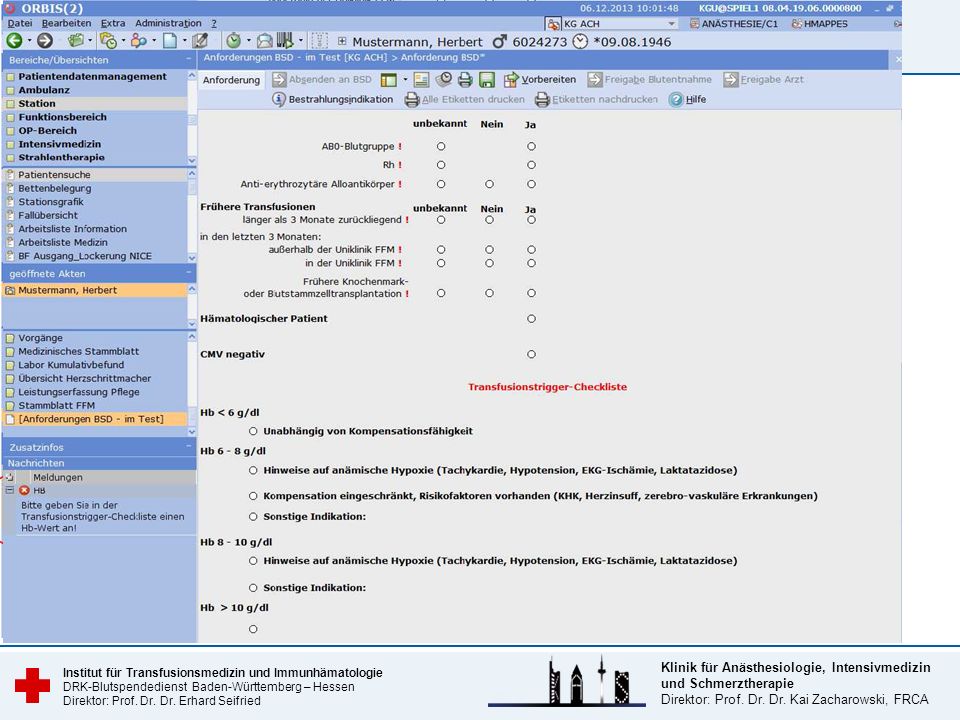Set Anti-erythrozytäre Alloantikörper to Nein

coord(489,184)
